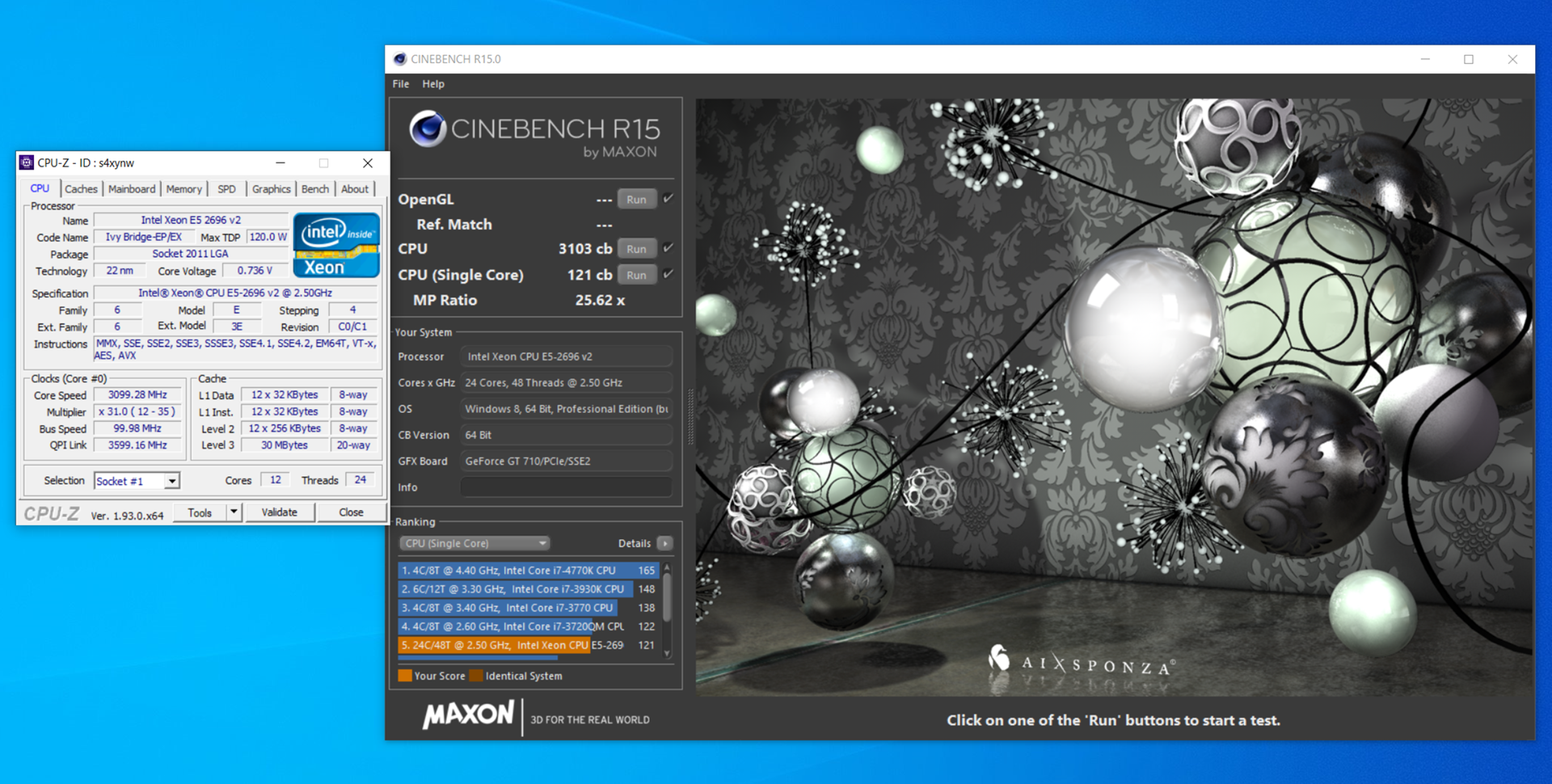Click the ranking list vertical scrollbar
Screen dimensions: 1552x784
667,597
